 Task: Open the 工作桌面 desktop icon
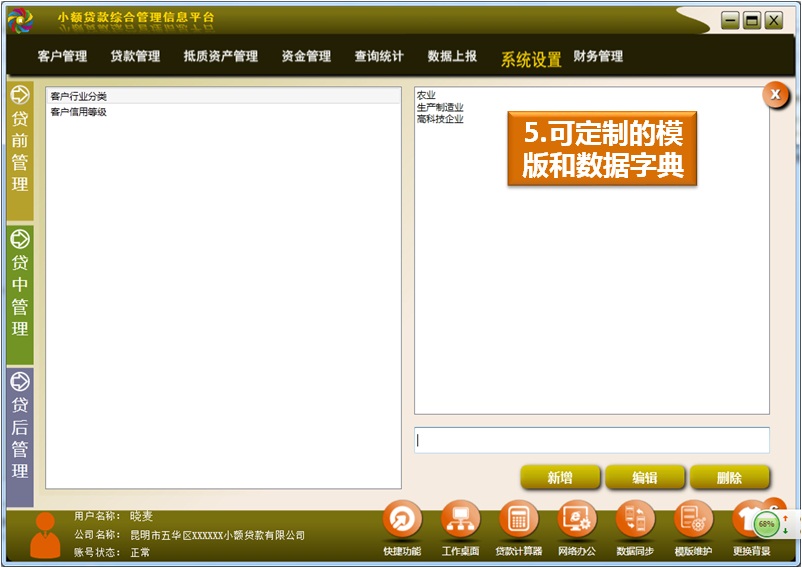(x=460, y=521)
